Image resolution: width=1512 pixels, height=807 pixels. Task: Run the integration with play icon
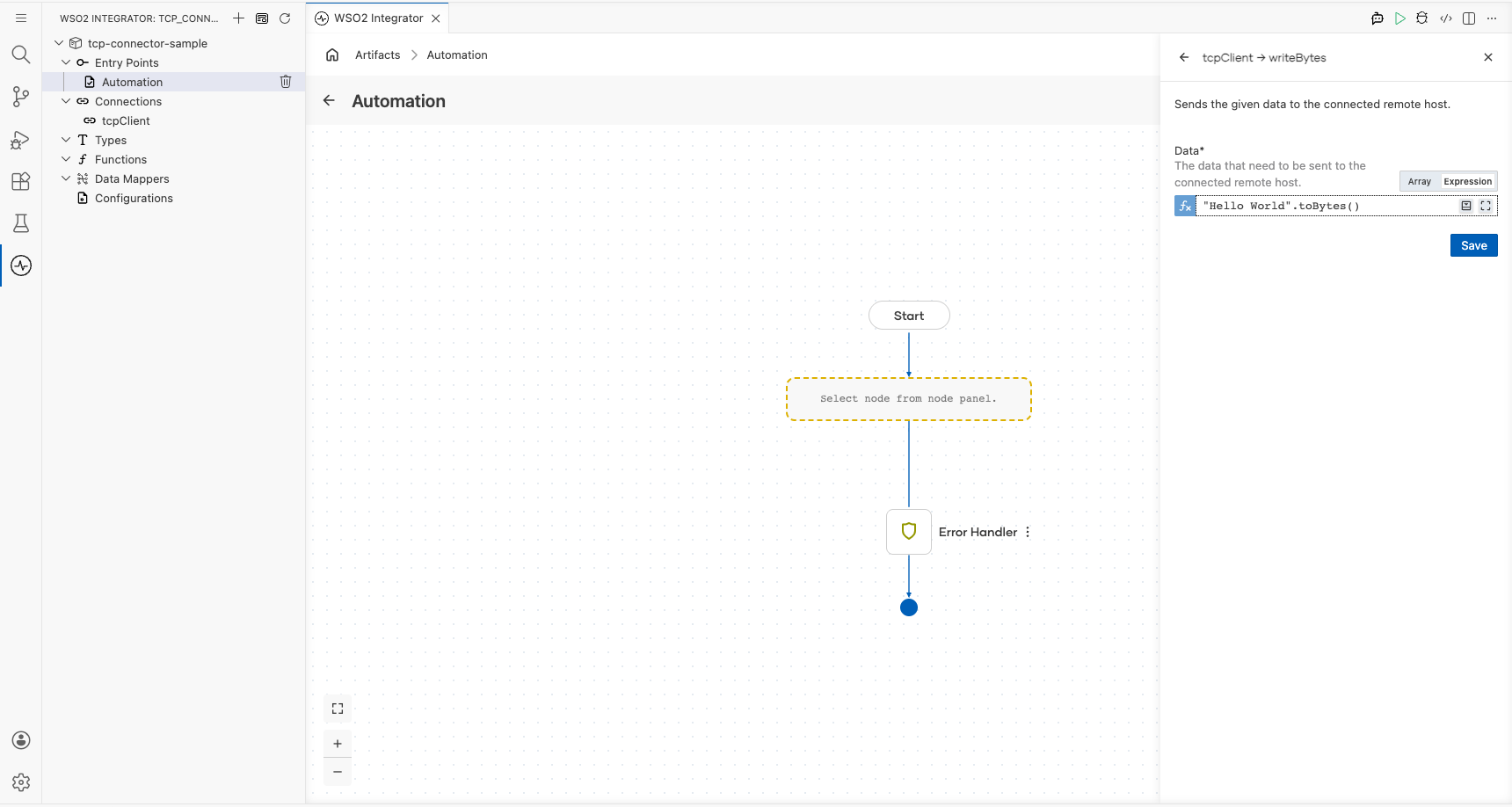pos(1400,18)
